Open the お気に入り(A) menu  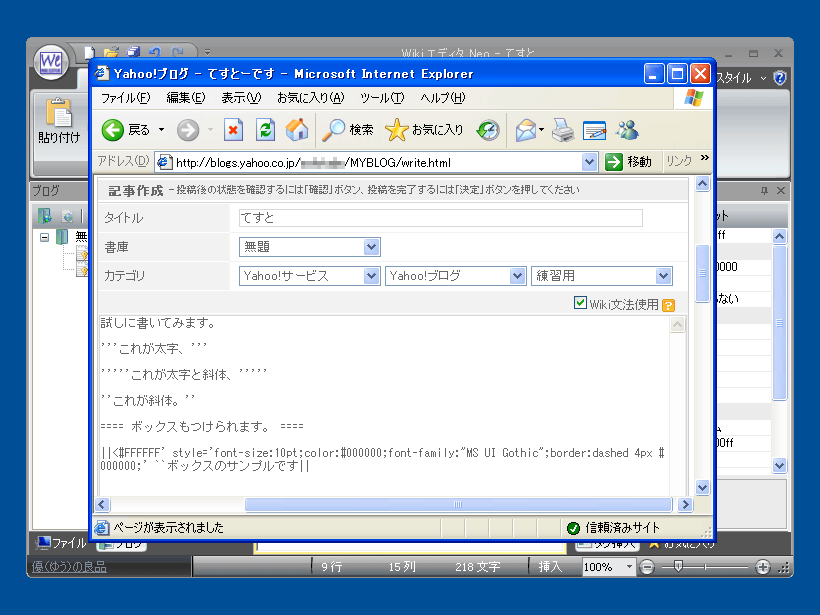click(311, 98)
